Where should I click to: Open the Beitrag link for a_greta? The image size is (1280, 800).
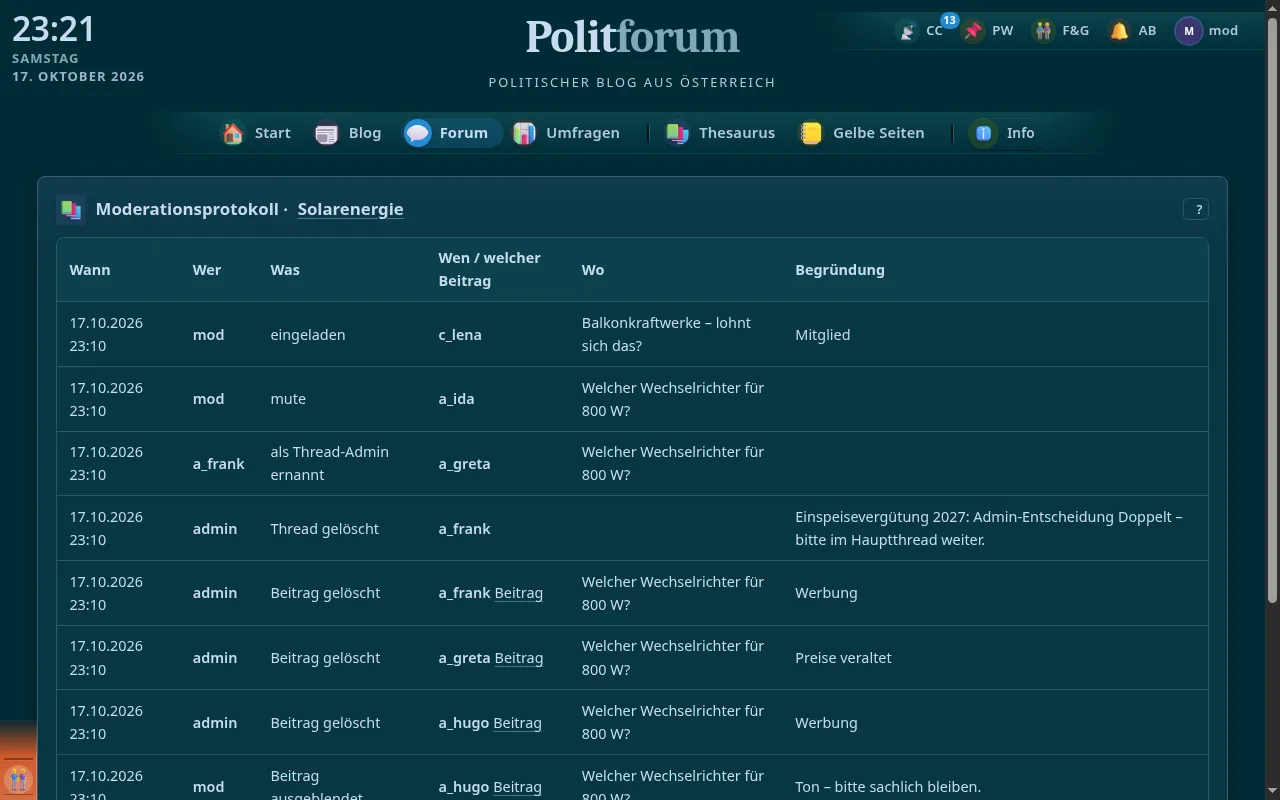[519, 658]
